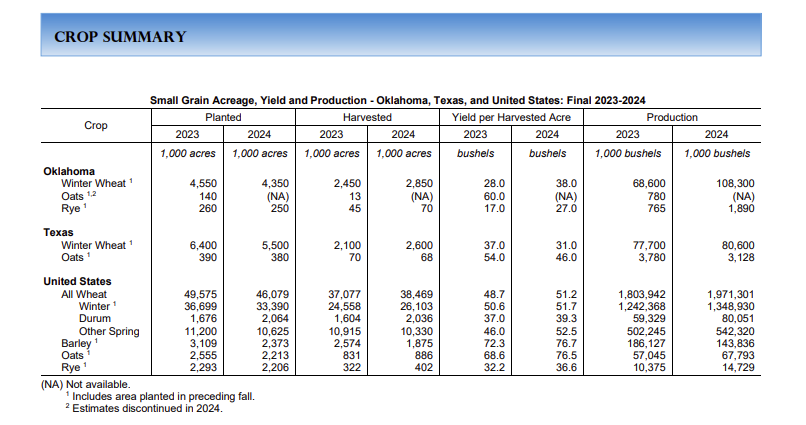Select the Harvested column group header
This screenshot has height=425, width=806.
367,117
